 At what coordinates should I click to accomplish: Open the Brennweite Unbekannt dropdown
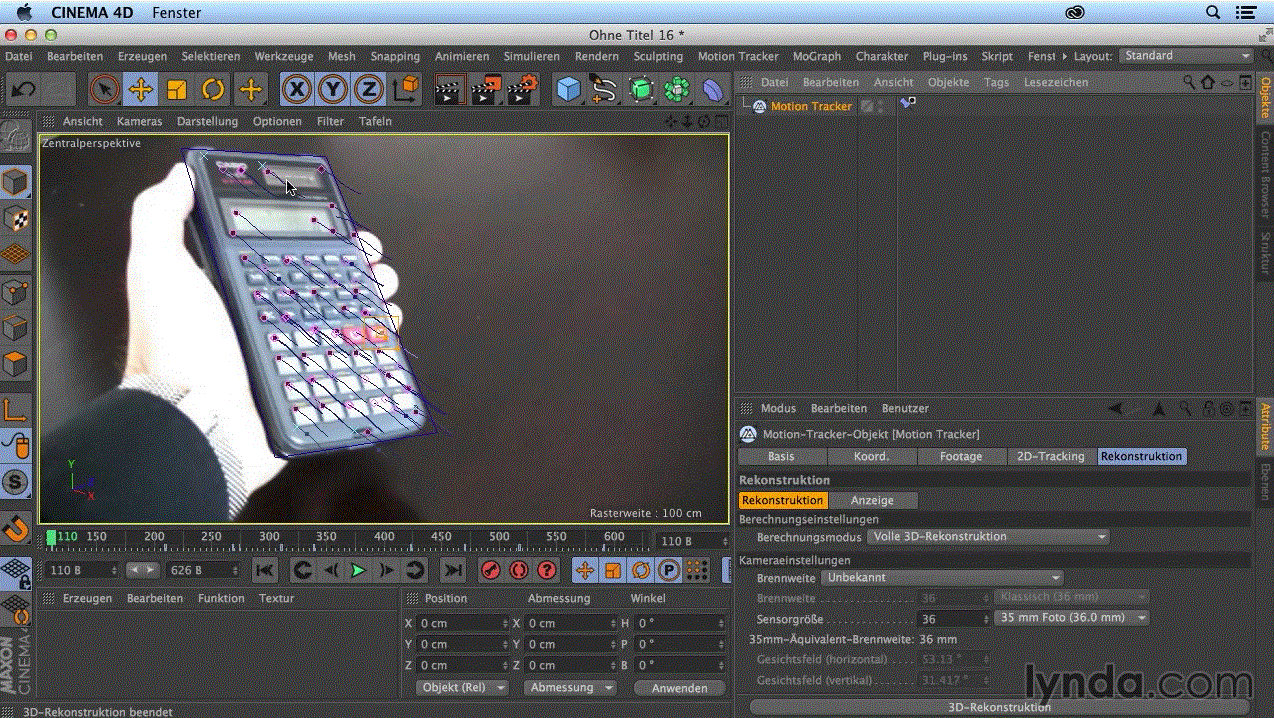tap(941, 577)
